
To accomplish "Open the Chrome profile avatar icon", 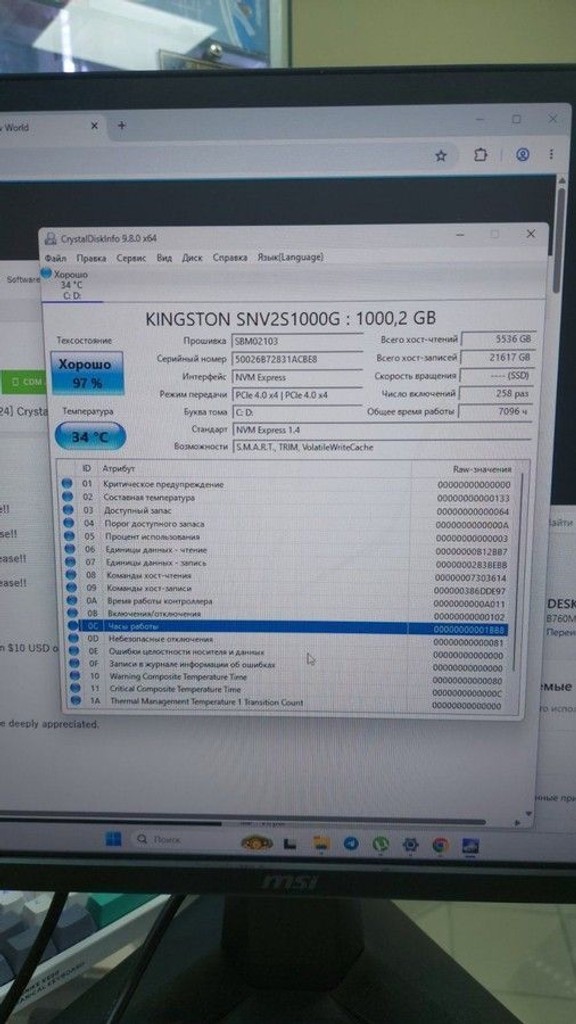I will 522,155.
